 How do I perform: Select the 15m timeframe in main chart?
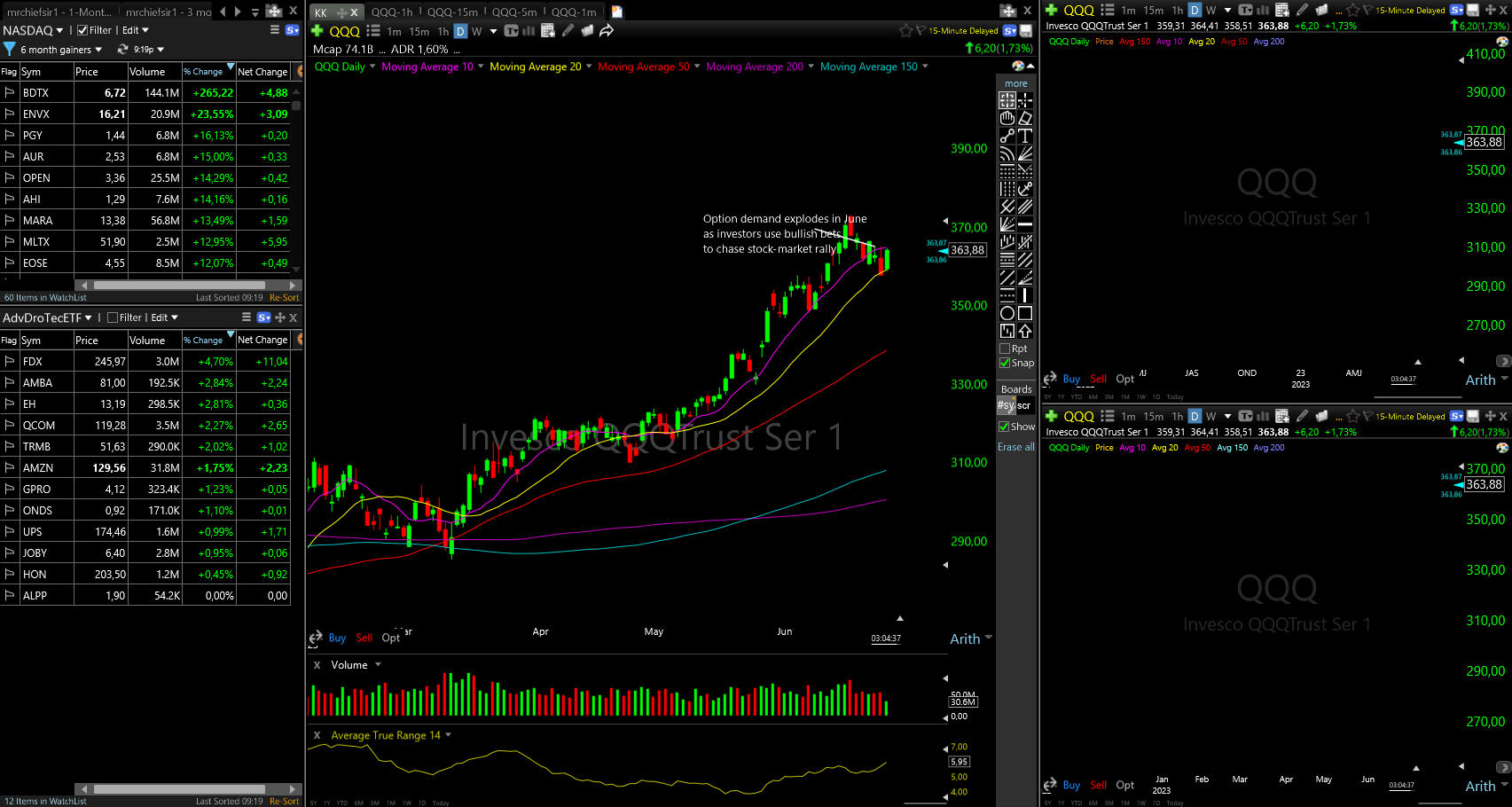pyautogui.click(x=419, y=31)
